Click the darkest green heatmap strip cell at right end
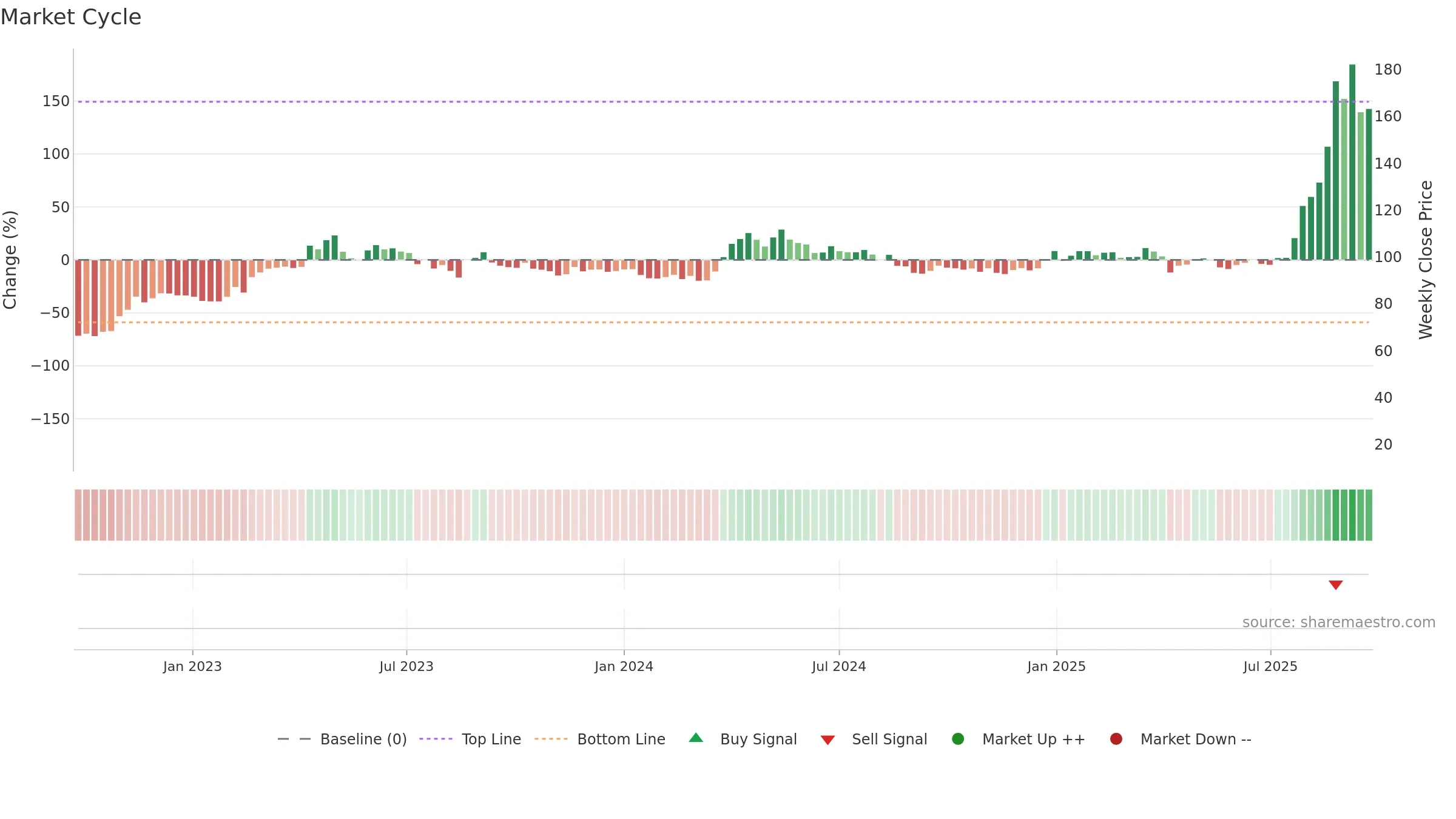The image size is (1456, 819). (x=1352, y=515)
